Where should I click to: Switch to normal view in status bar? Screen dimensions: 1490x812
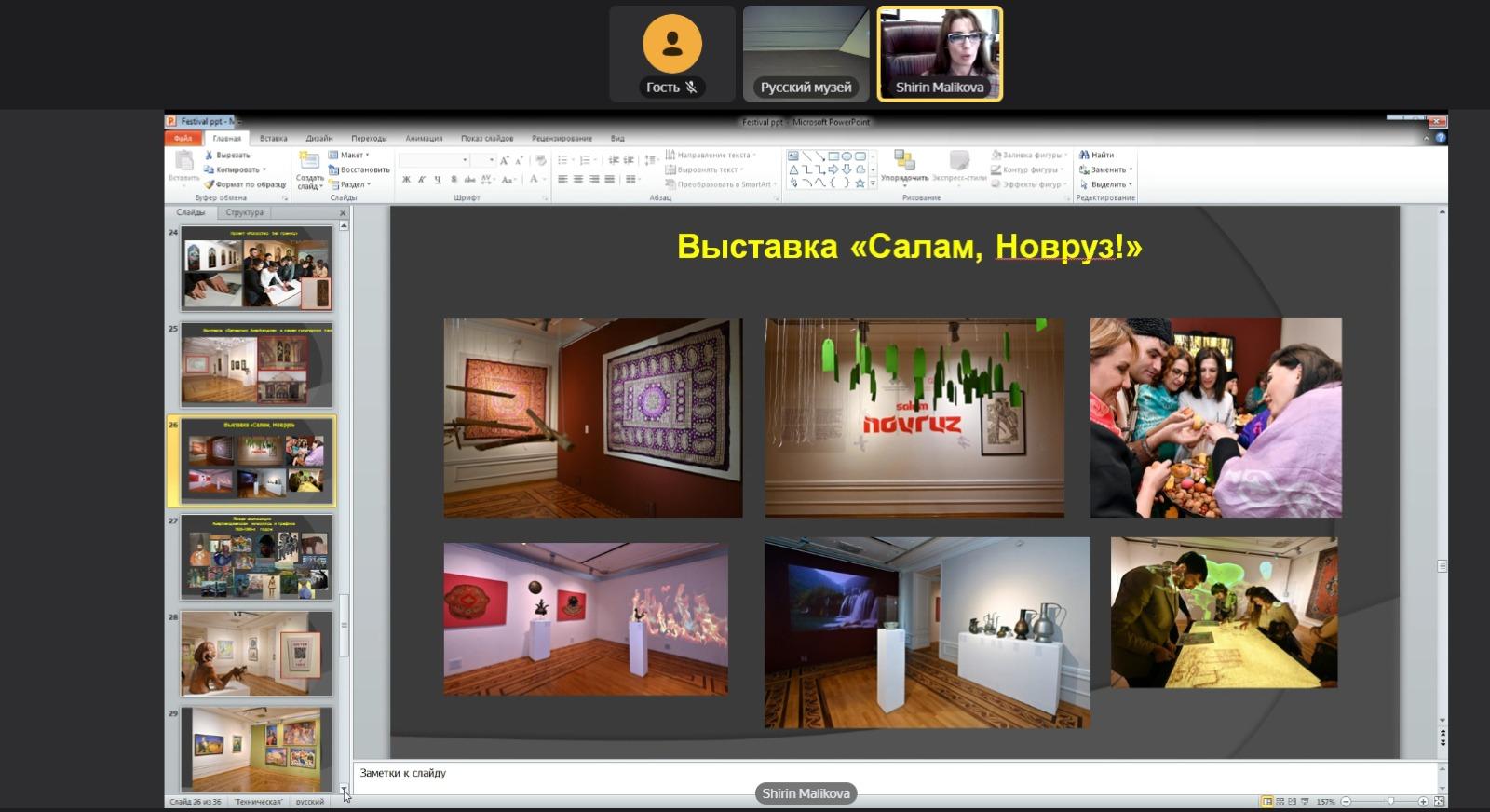point(1267,801)
